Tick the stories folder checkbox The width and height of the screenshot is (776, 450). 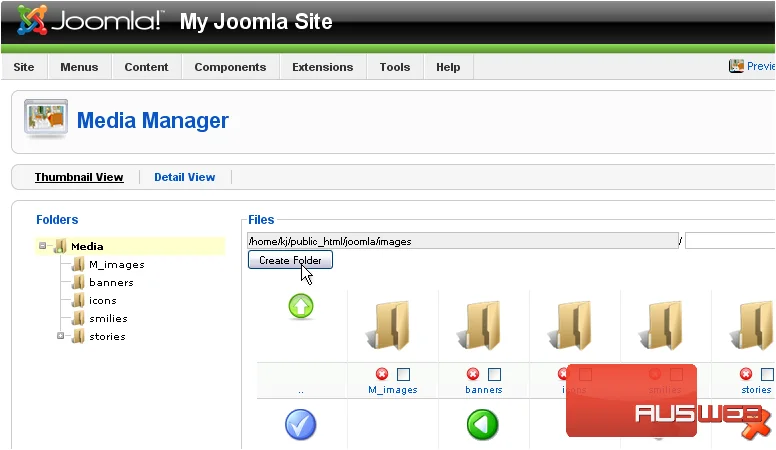[768, 374]
